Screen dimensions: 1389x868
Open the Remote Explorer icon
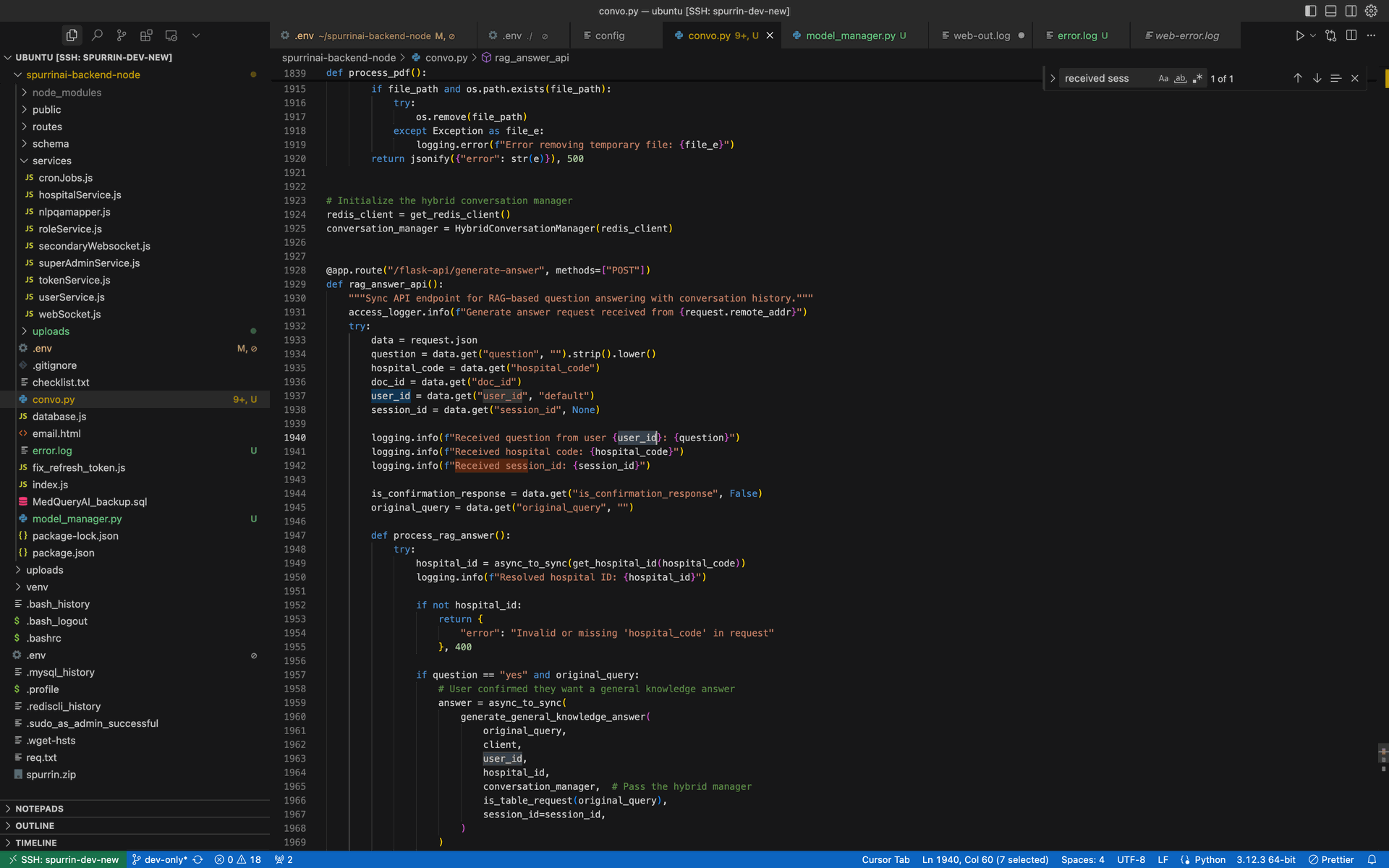pyautogui.click(x=171, y=35)
